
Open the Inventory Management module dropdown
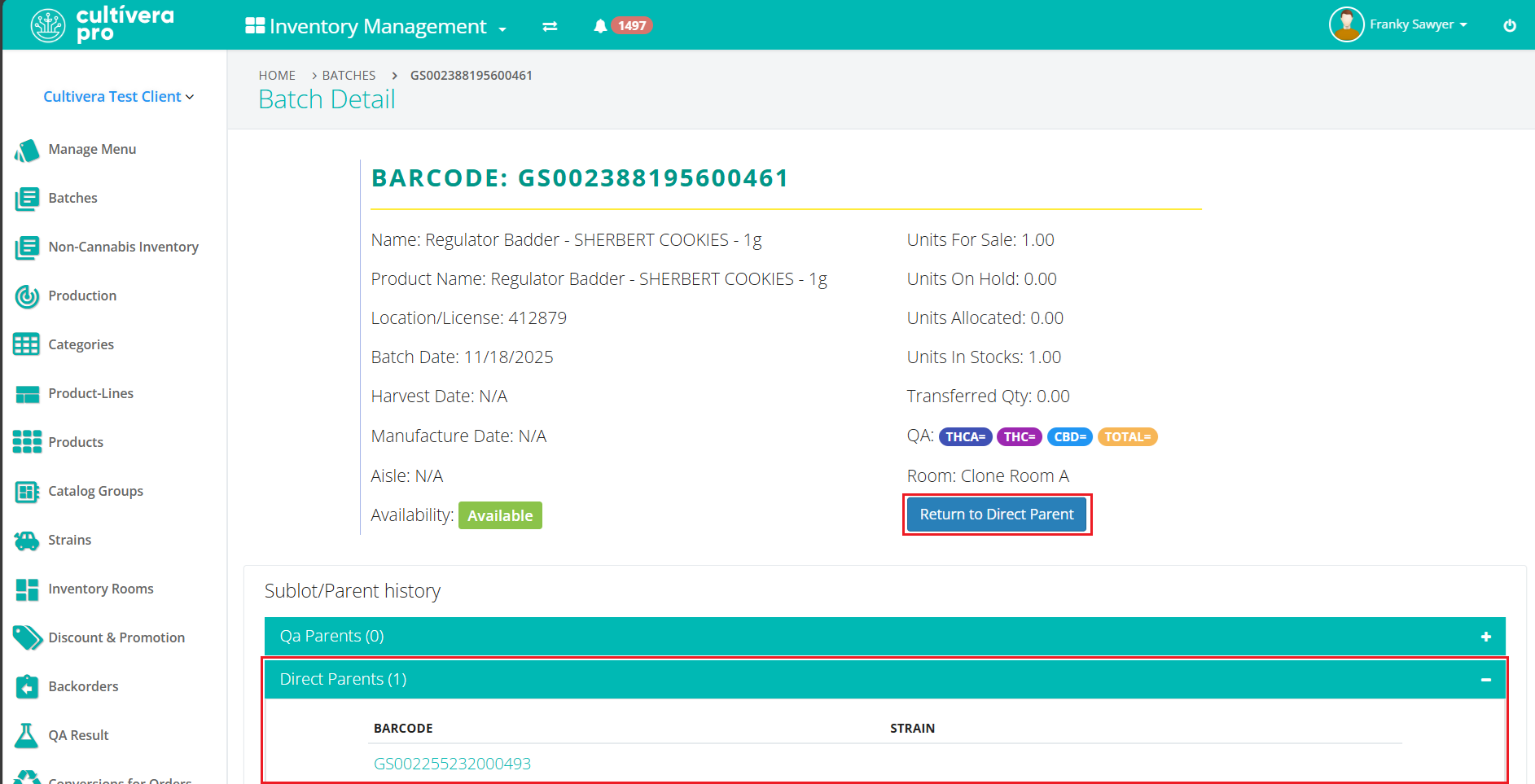pos(375,26)
